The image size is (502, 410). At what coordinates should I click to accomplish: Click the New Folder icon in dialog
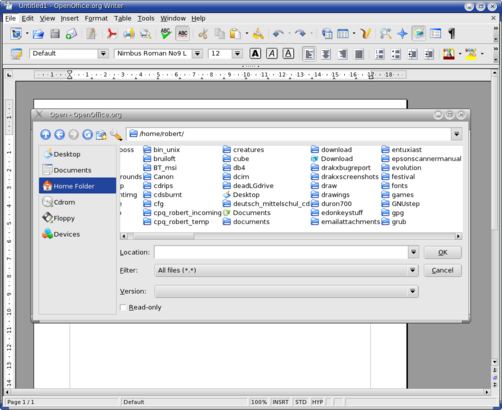101,134
